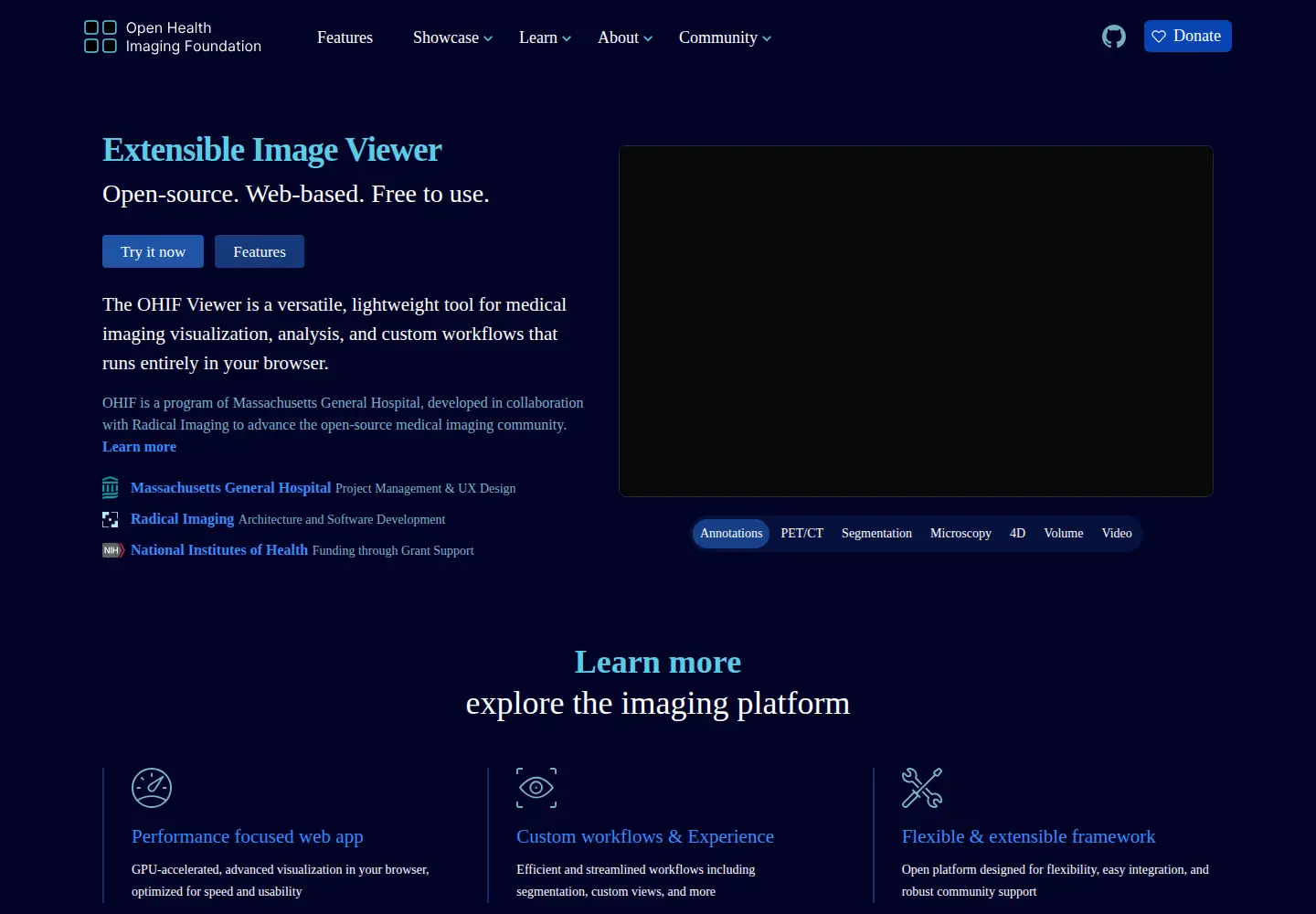Image resolution: width=1316 pixels, height=914 pixels.
Task: Click the wrench and screwdriver framework icon
Action: tap(922, 788)
